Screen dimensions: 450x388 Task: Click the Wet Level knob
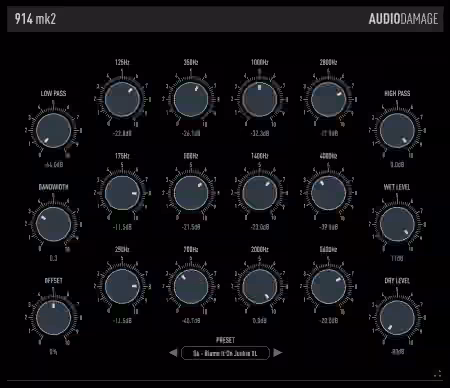click(397, 224)
